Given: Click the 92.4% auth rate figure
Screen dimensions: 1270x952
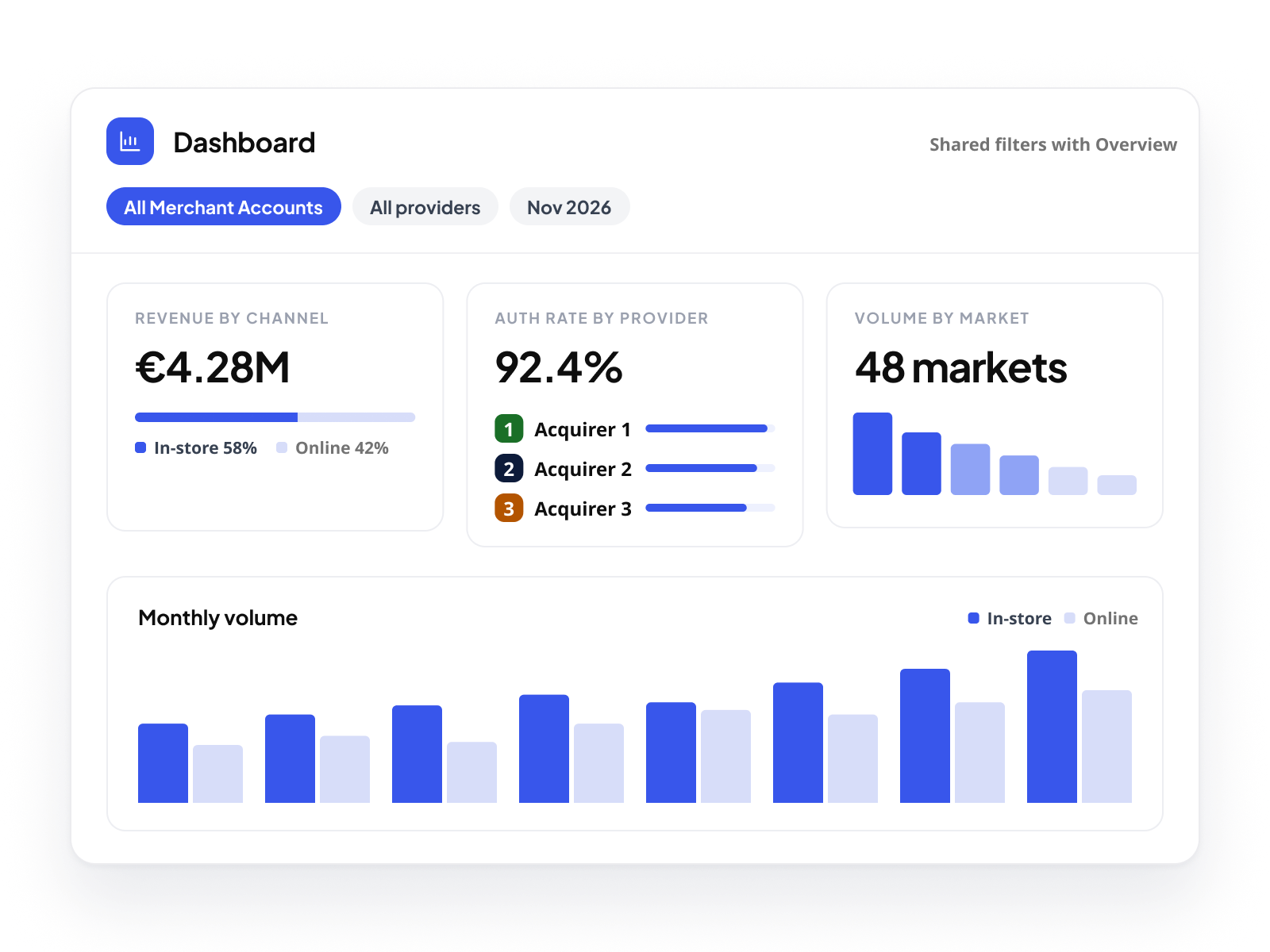Looking at the screenshot, I should tap(559, 367).
